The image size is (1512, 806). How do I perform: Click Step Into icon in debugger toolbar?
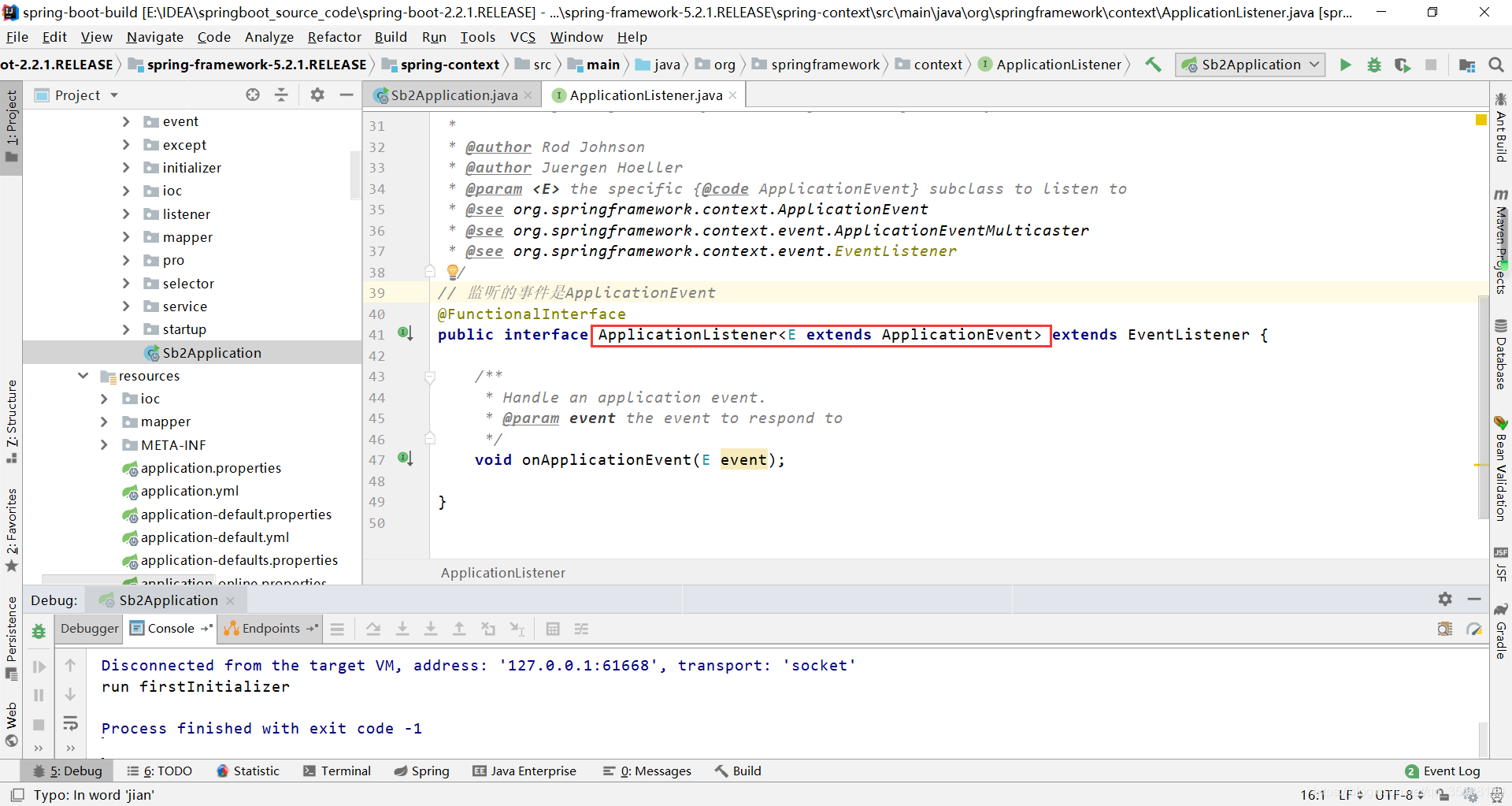coord(402,629)
